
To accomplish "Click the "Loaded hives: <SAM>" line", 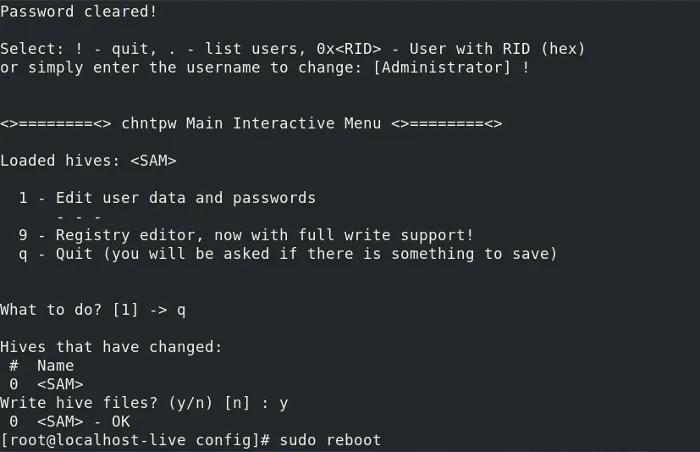I will (88, 160).
